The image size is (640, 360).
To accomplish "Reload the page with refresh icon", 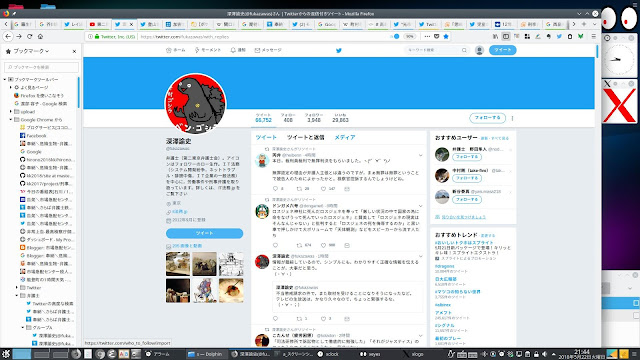I will click(x=29, y=36).
